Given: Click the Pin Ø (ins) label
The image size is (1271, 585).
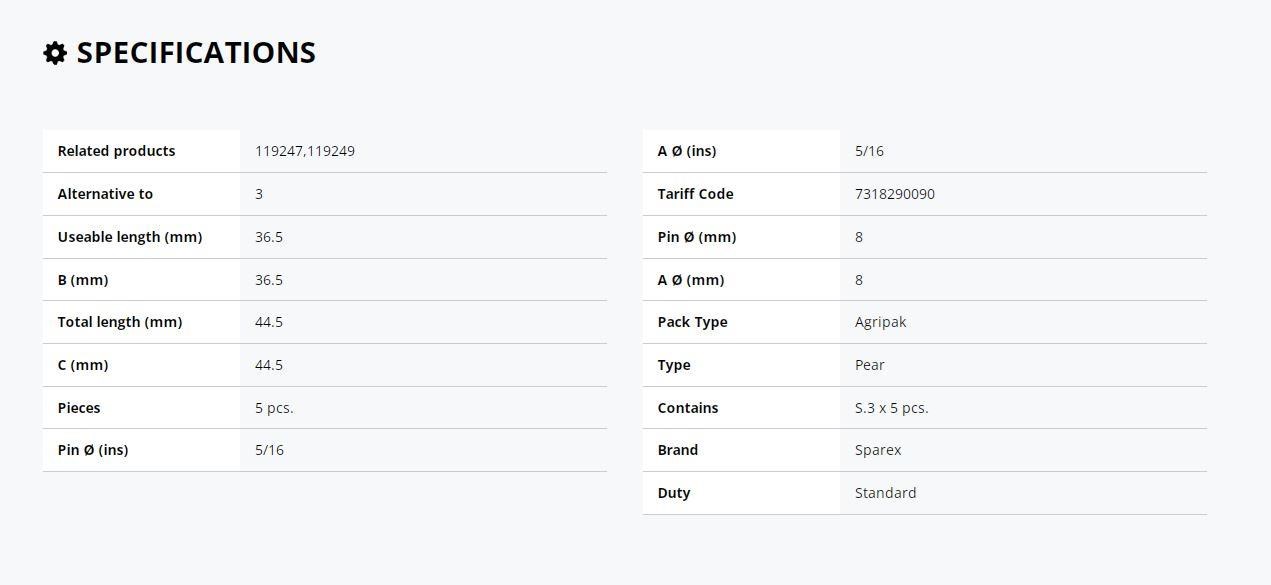Looking at the screenshot, I should [93, 450].
